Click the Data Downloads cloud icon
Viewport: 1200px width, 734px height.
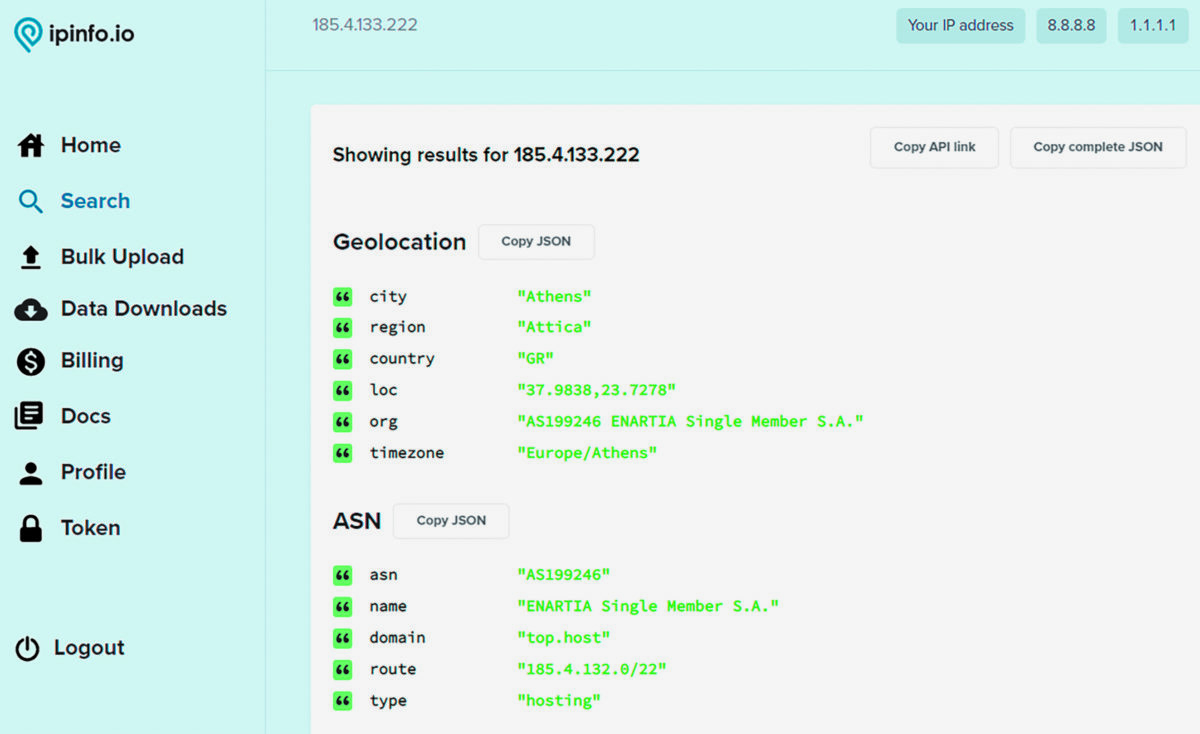click(31, 310)
